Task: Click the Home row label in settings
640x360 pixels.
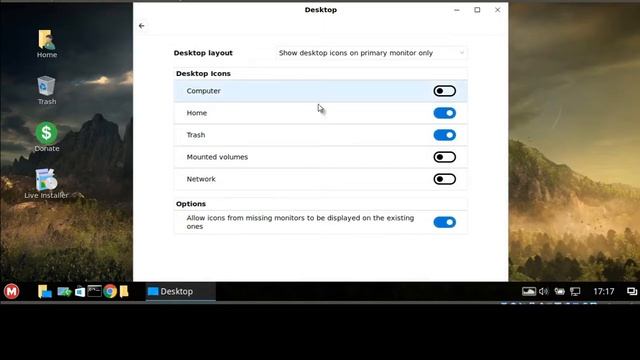Action: 197,113
